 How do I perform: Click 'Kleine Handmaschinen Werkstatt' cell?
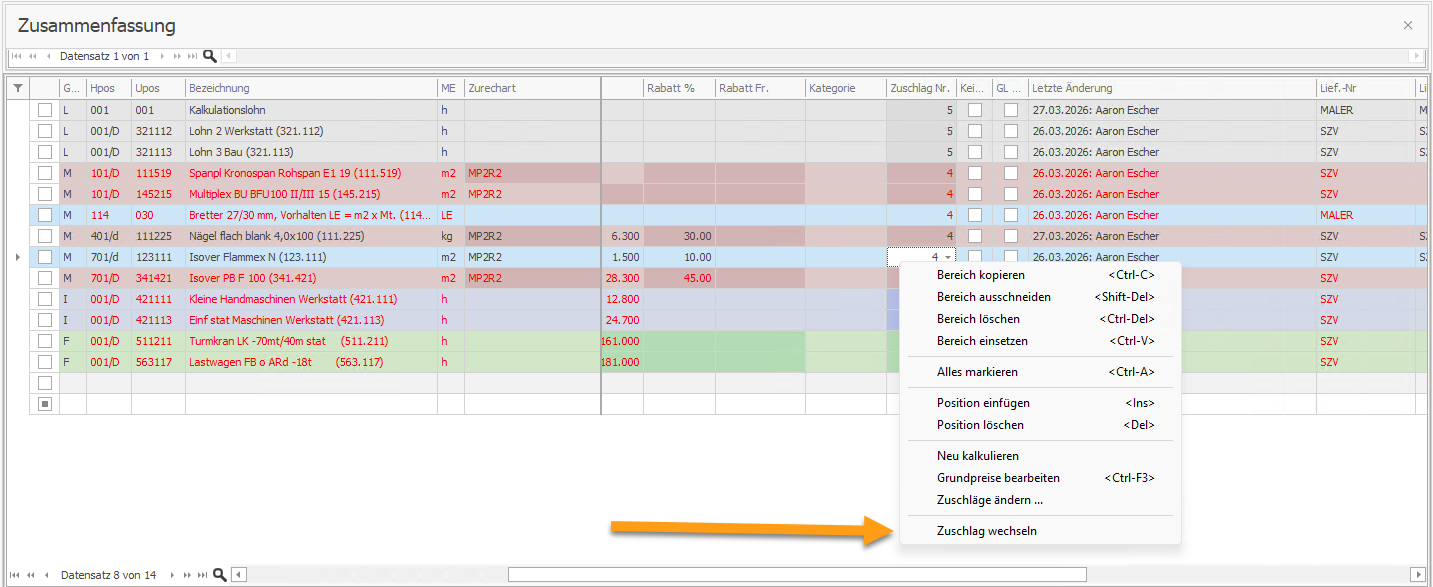coord(311,299)
